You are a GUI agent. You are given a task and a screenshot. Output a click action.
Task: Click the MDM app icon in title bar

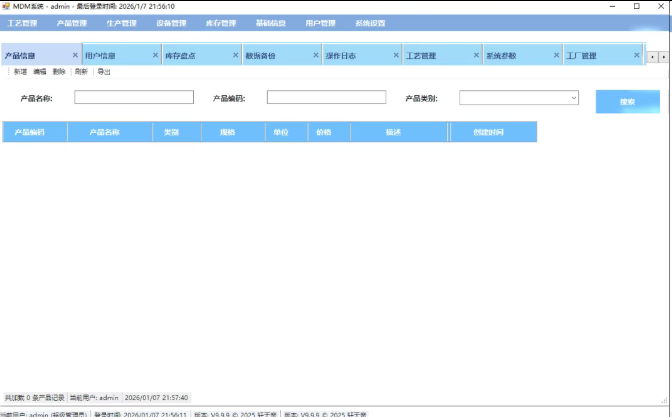[x=6, y=6]
